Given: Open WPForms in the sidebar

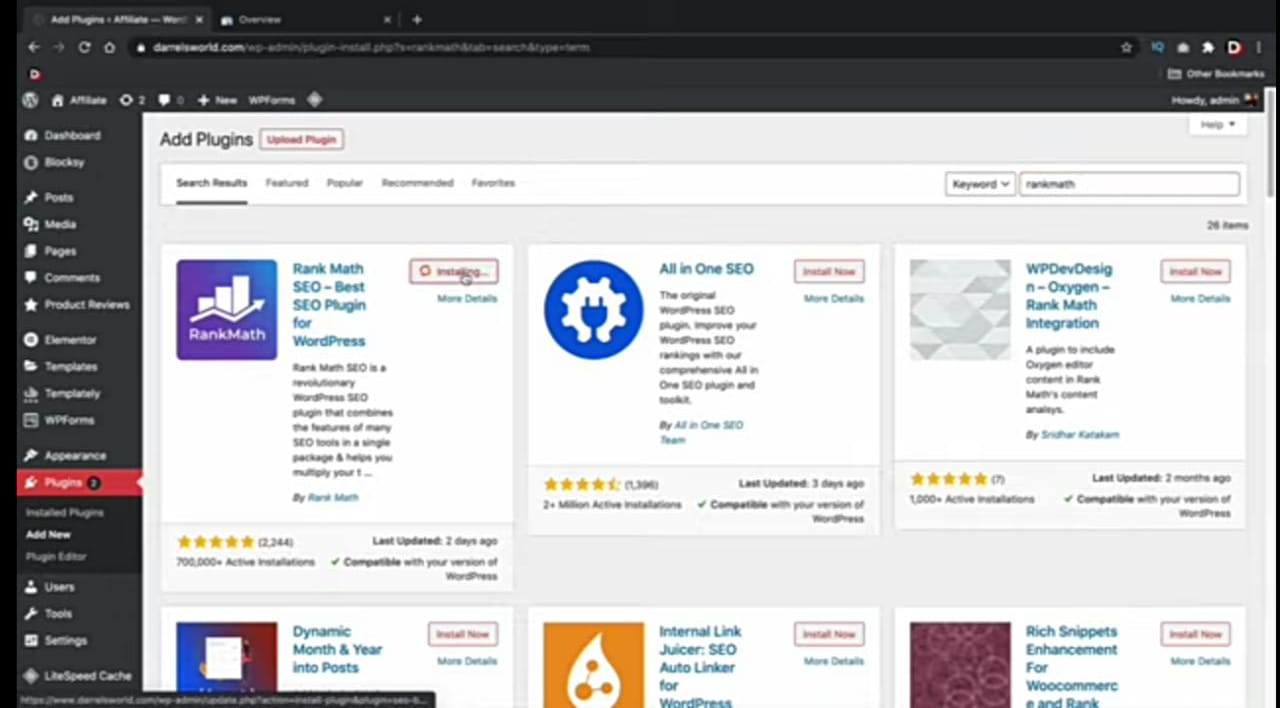Looking at the screenshot, I should point(71,420).
